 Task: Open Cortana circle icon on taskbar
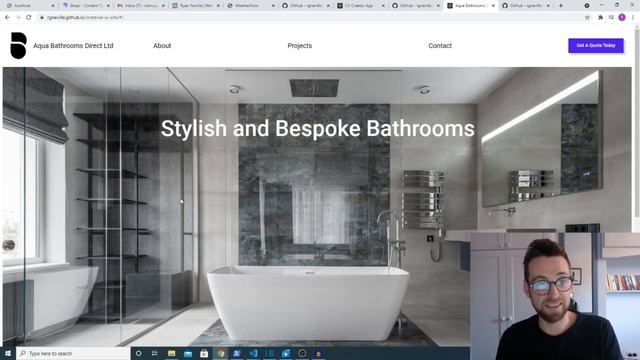(139, 353)
